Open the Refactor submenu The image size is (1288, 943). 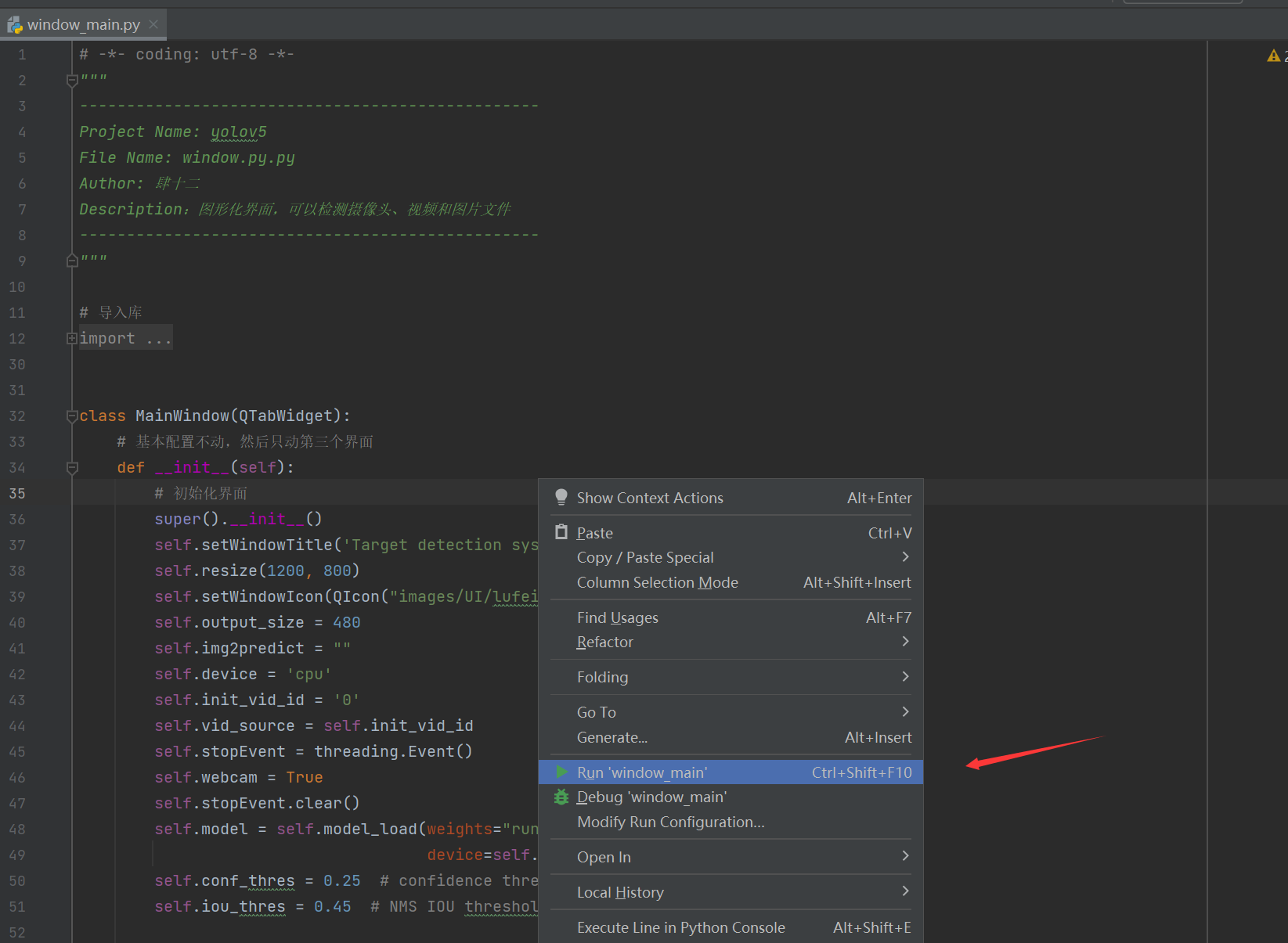731,642
